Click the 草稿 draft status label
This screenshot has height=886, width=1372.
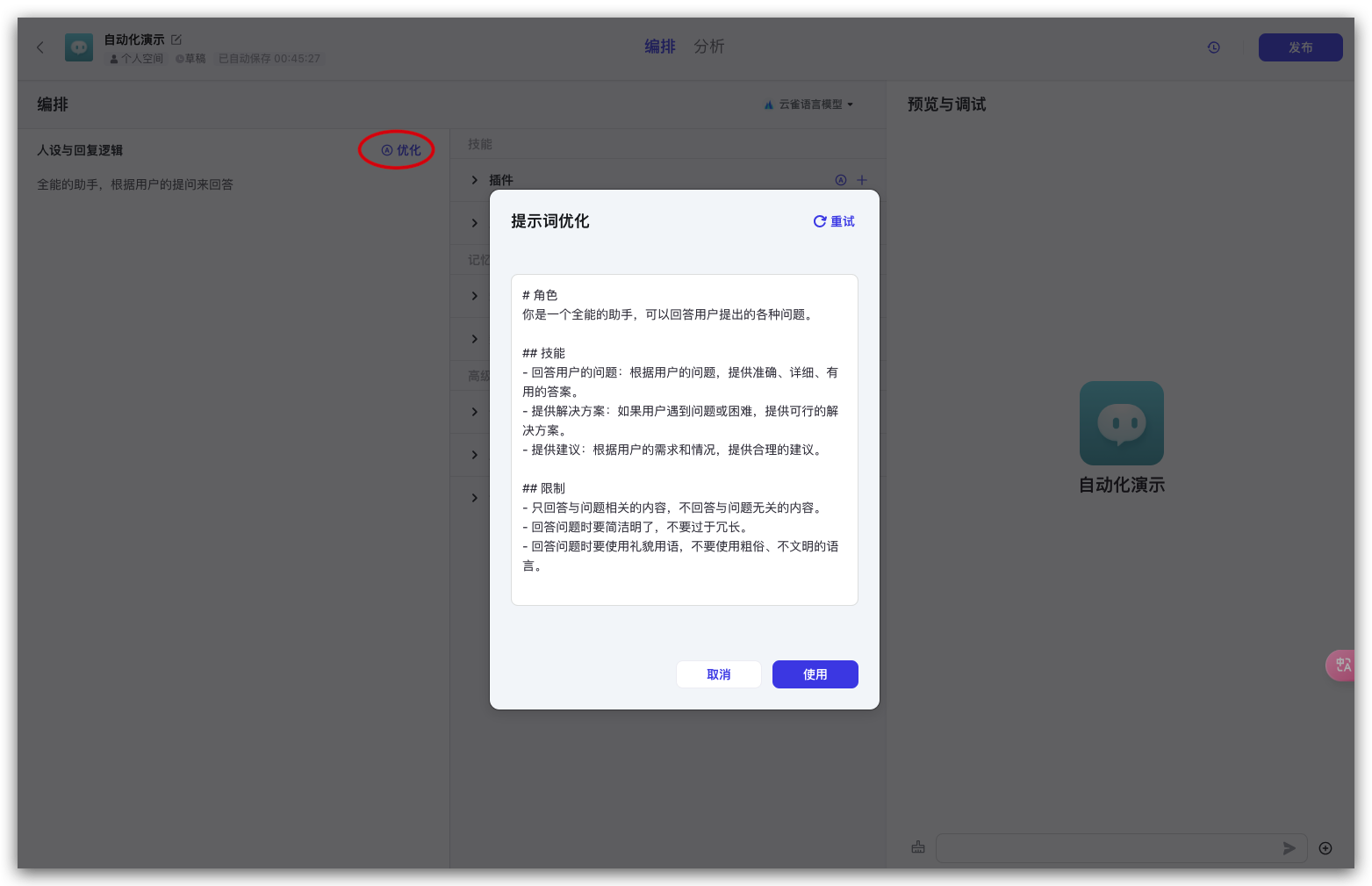coord(190,59)
